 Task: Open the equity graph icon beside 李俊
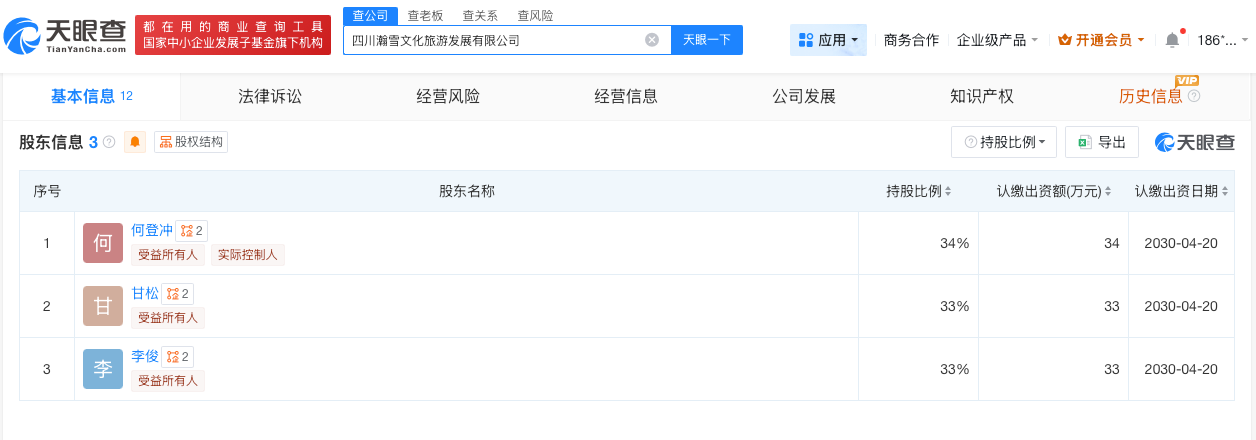tap(178, 357)
